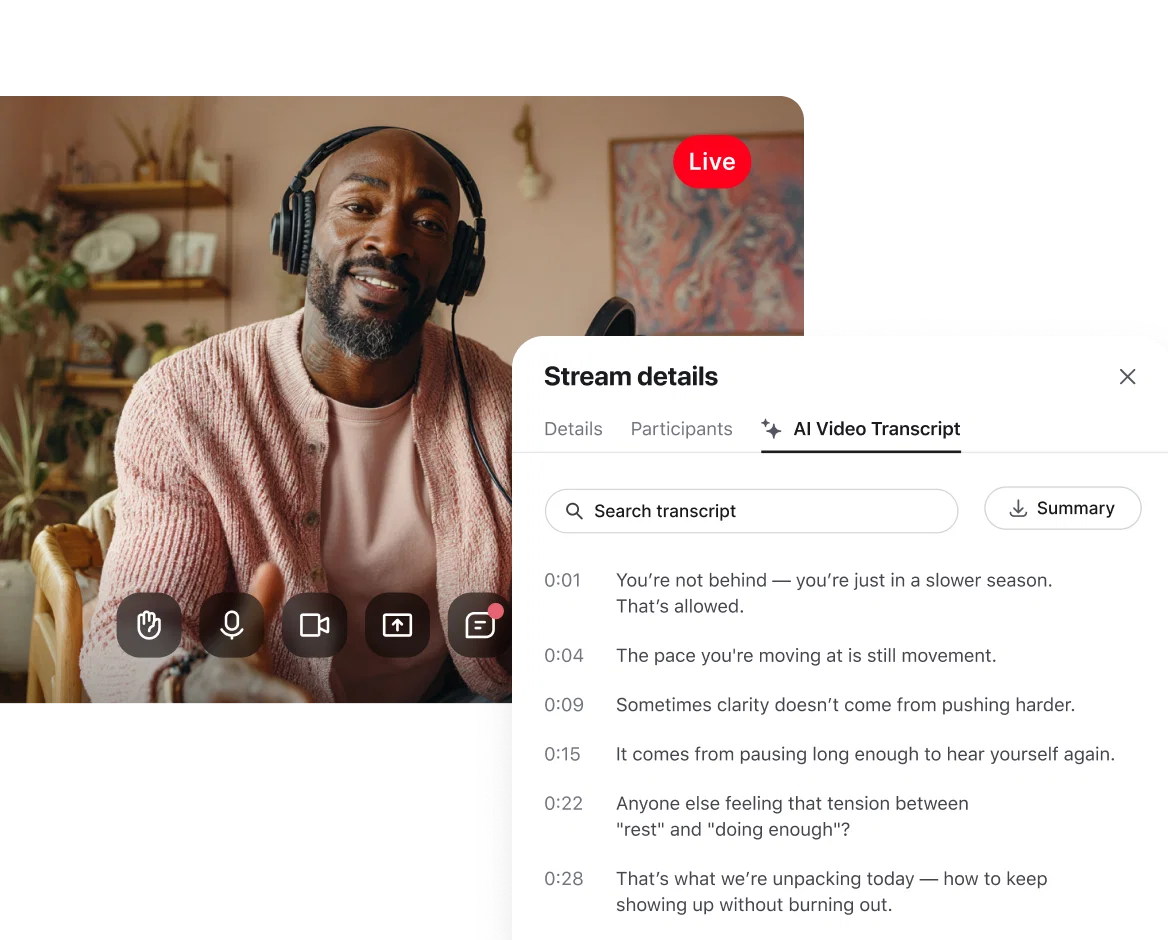Image resolution: width=1168 pixels, height=940 pixels.
Task: Click the Search transcript field
Action: pos(751,511)
